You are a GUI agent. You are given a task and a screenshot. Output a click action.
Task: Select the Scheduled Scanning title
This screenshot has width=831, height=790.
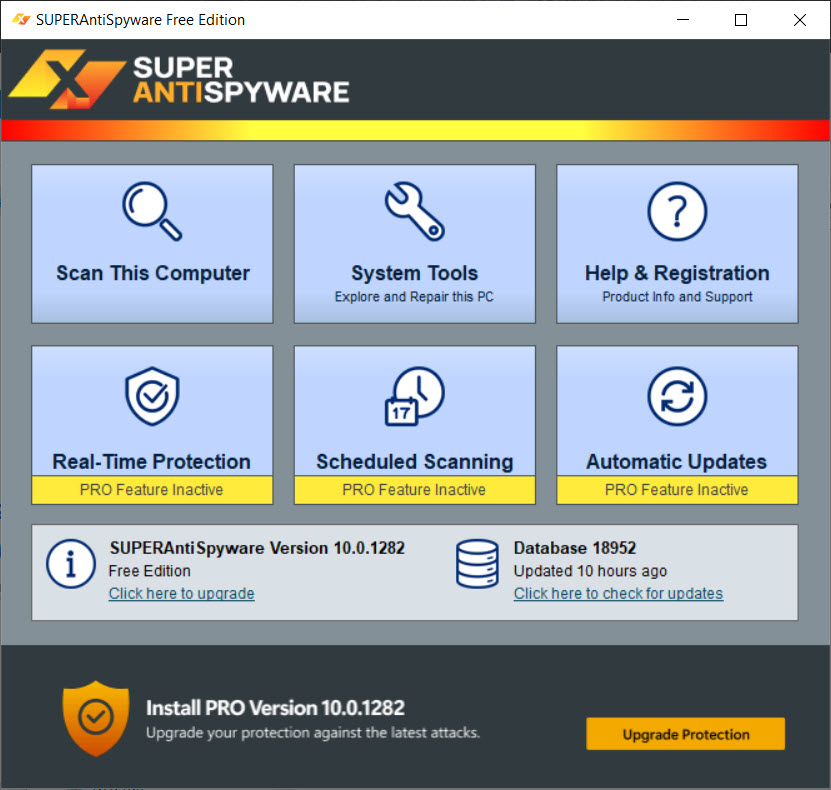pos(414,461)
